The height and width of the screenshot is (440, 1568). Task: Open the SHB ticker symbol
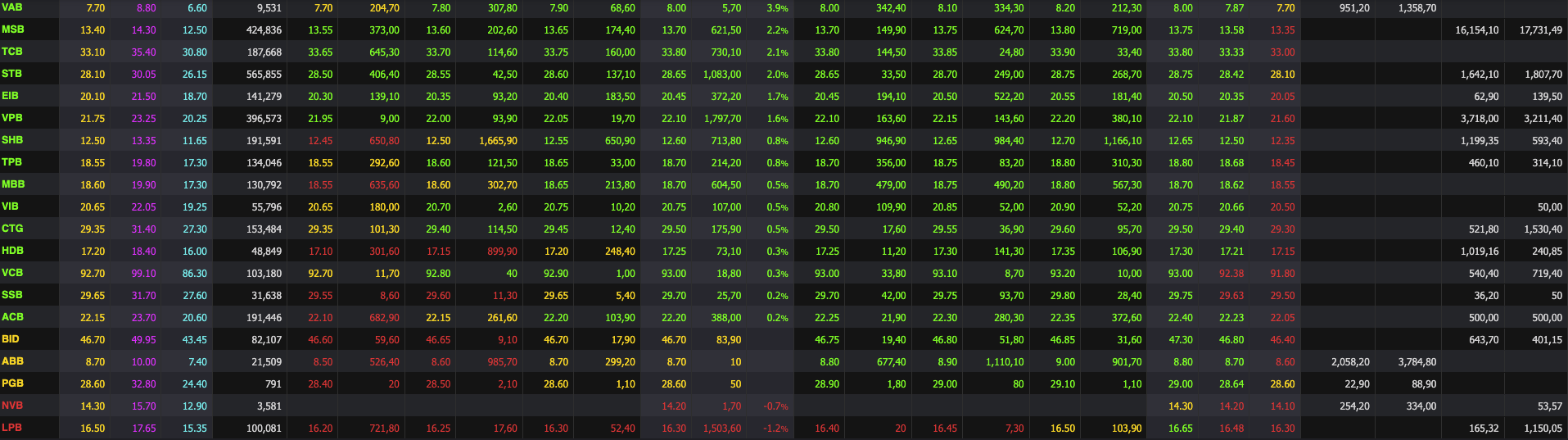(x=12, y=140)
